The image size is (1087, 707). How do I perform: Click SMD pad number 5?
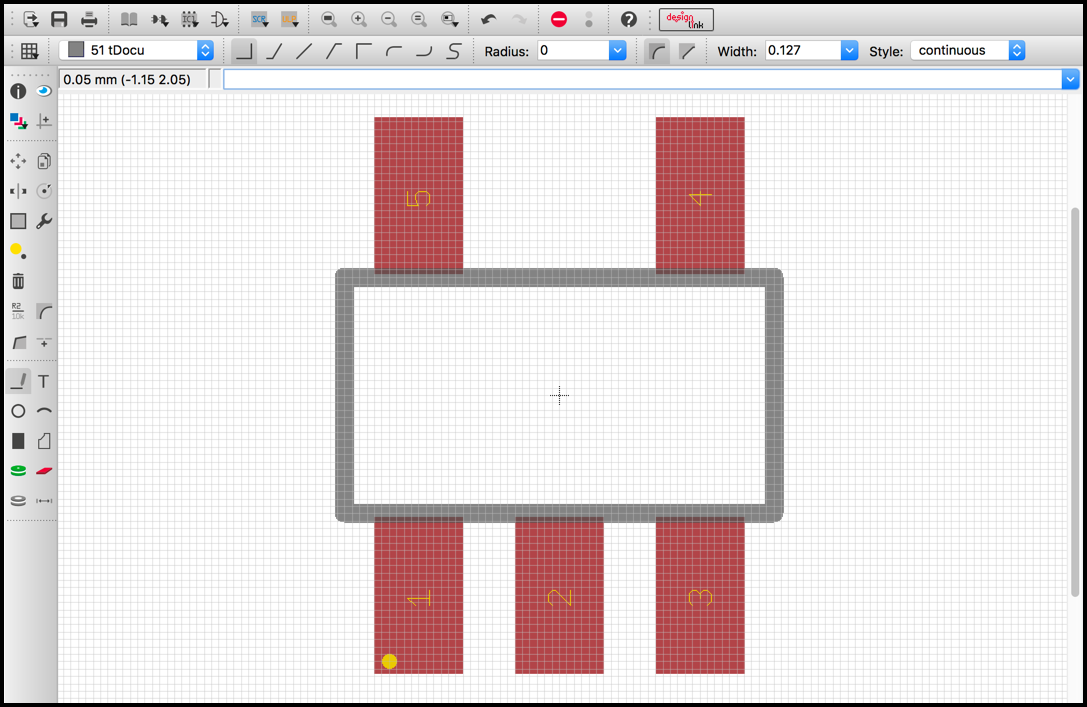pyautogui.click(x=419, y=194)
